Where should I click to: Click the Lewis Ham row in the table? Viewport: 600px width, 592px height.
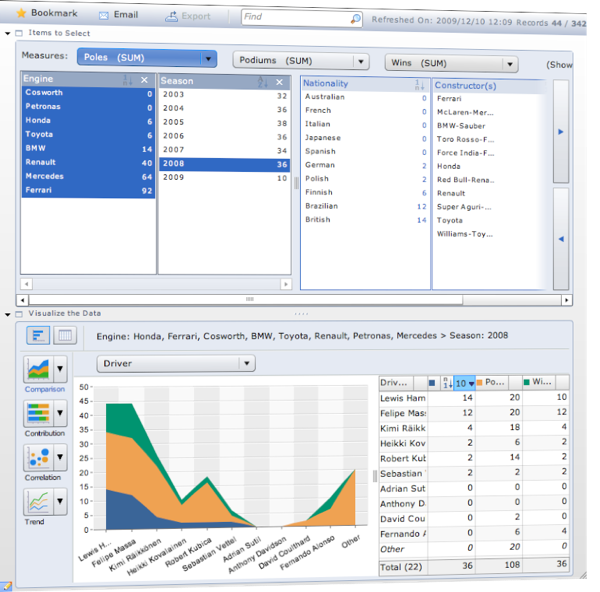point(474,398)
